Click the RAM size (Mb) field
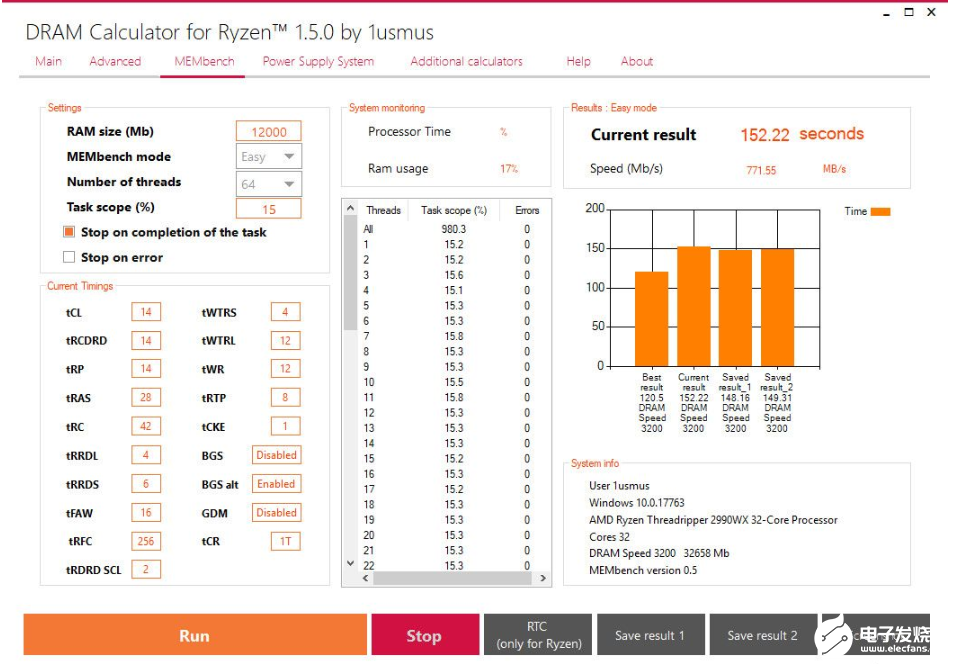959x664 pixels. tap(268, 131)
